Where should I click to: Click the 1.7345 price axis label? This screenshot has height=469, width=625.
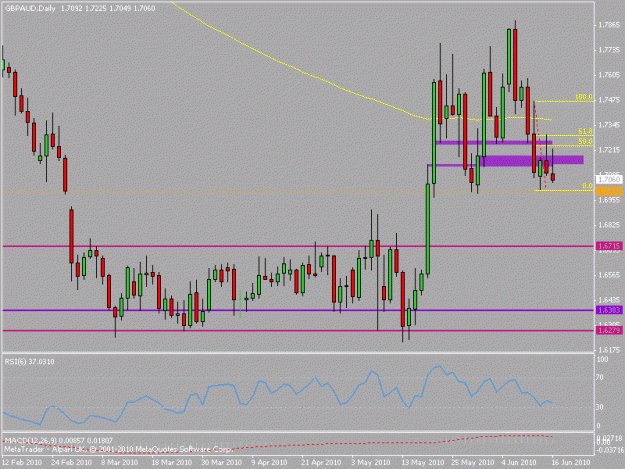coord(609,125)
